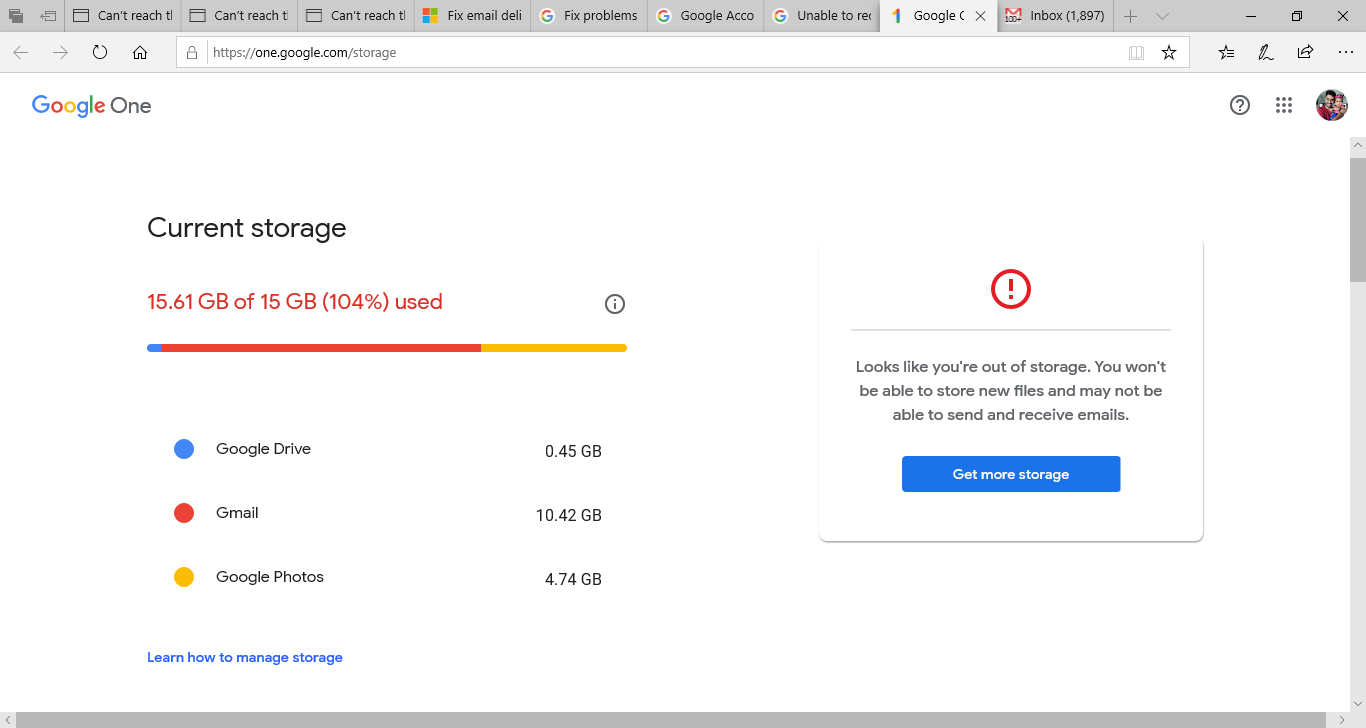
Task: Click the Get more storage button
Action: [1011, 474]
